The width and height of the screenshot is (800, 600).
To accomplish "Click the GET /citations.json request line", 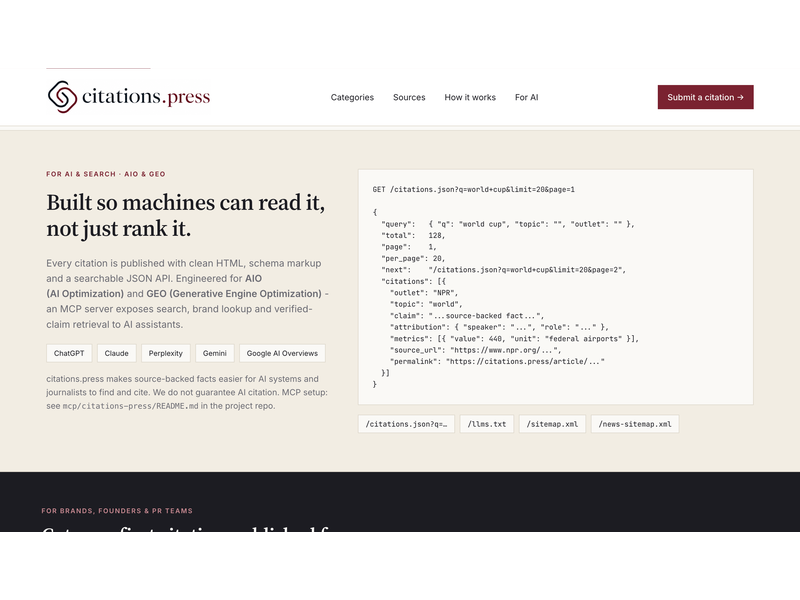I will [473, 189].
